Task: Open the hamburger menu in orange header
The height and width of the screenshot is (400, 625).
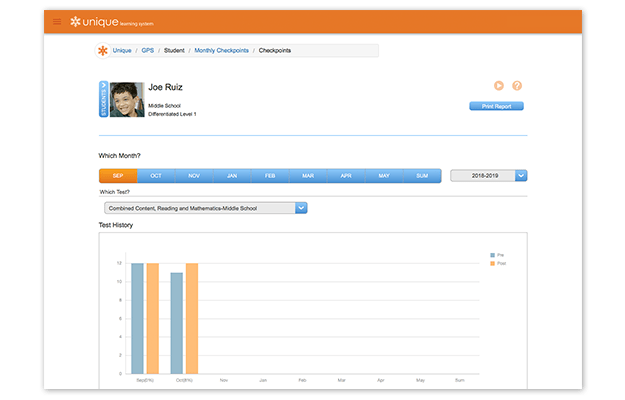Action: click(57, 22)
